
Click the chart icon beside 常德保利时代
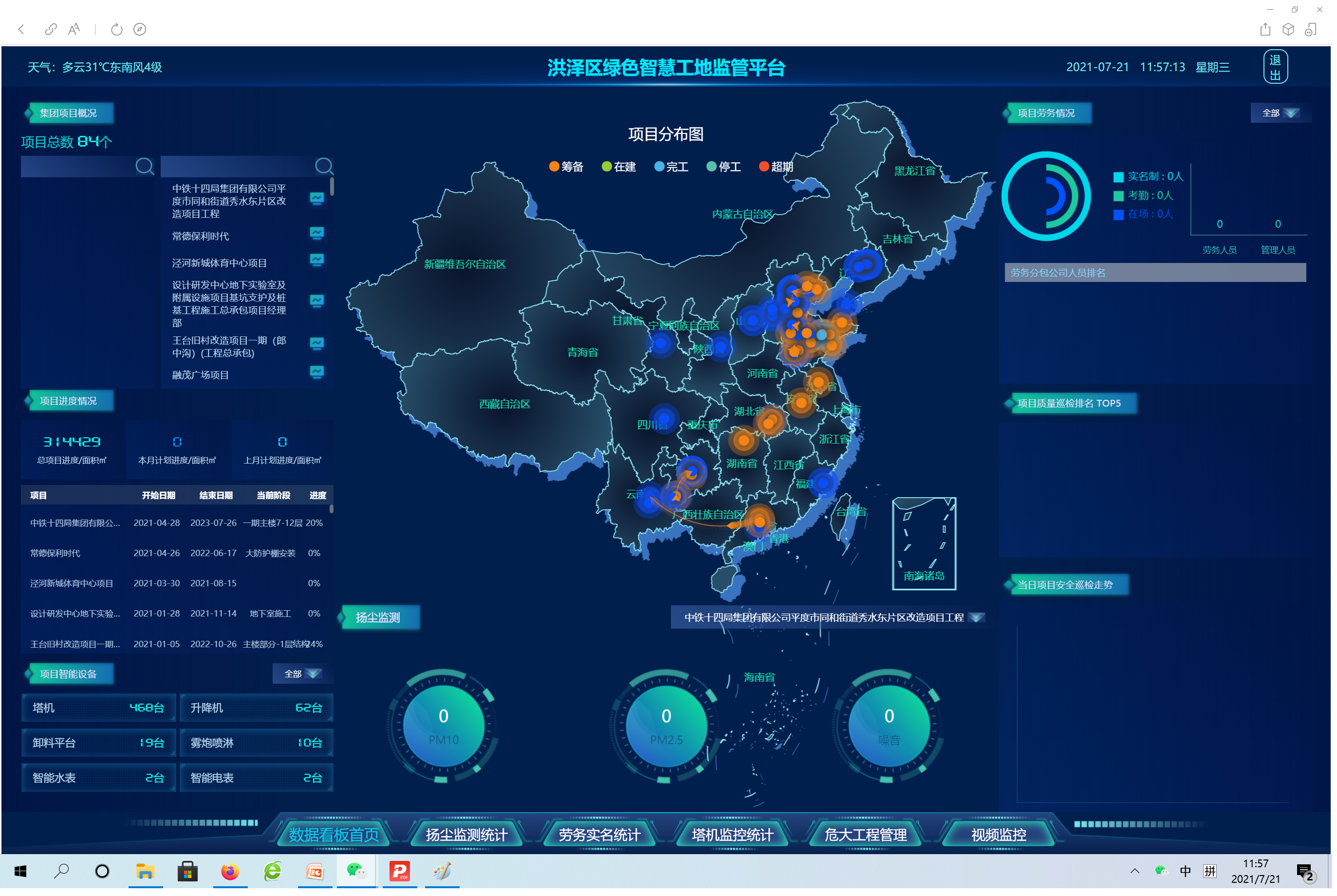point(316,233)
